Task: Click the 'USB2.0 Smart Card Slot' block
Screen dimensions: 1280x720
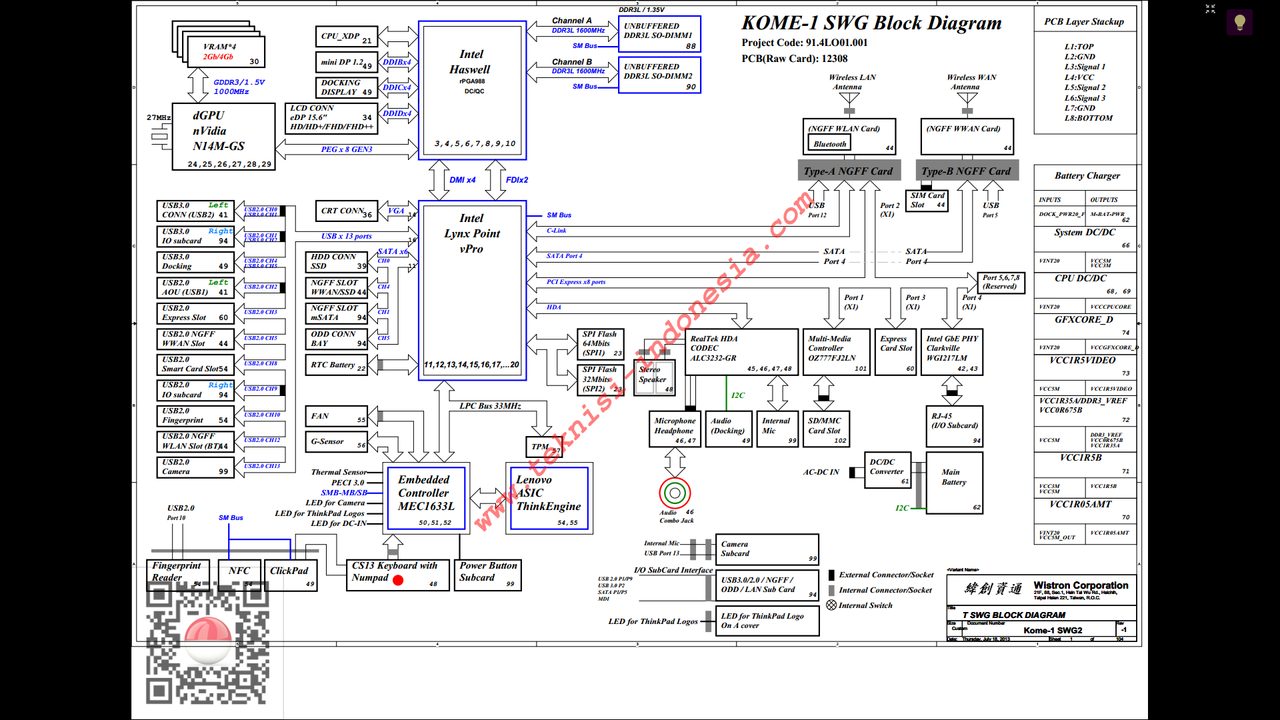Action: pyautogui.click(x=194, y=365)
